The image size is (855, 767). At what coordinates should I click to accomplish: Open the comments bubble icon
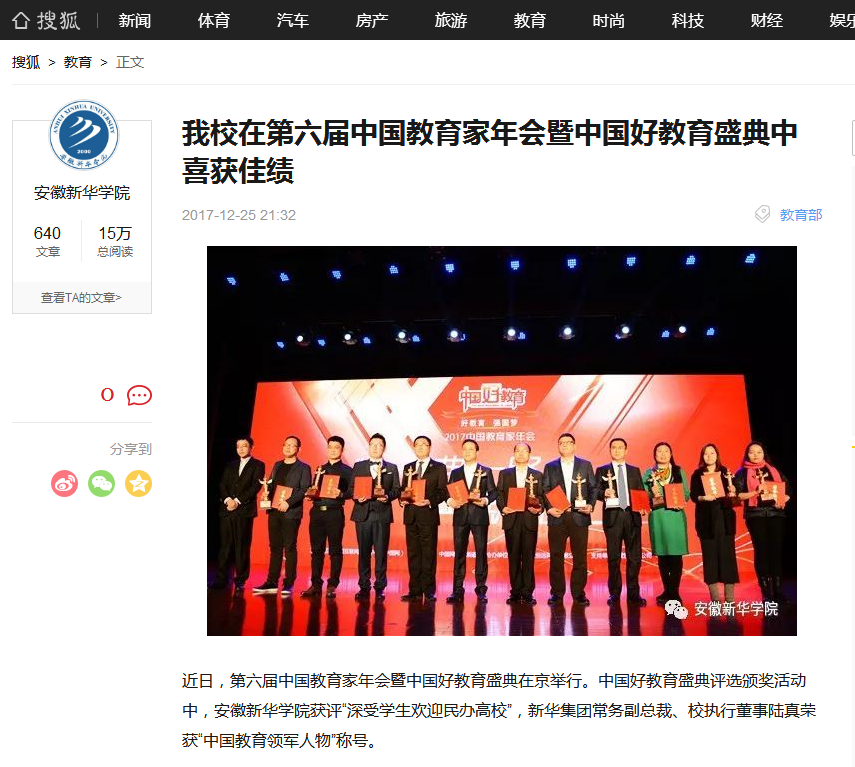(x=139, y=395)
